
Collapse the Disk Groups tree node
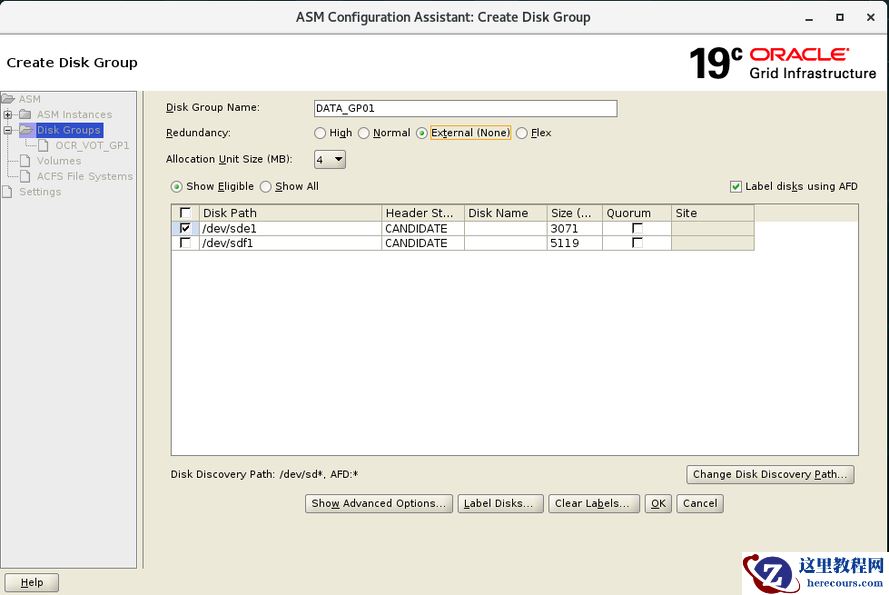click(8, 130)
